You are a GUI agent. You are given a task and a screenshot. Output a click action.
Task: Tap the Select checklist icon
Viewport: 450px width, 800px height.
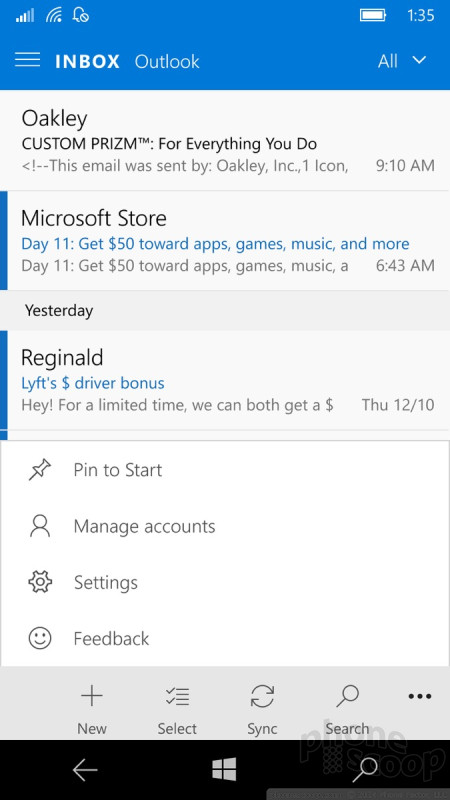(177, 696)
